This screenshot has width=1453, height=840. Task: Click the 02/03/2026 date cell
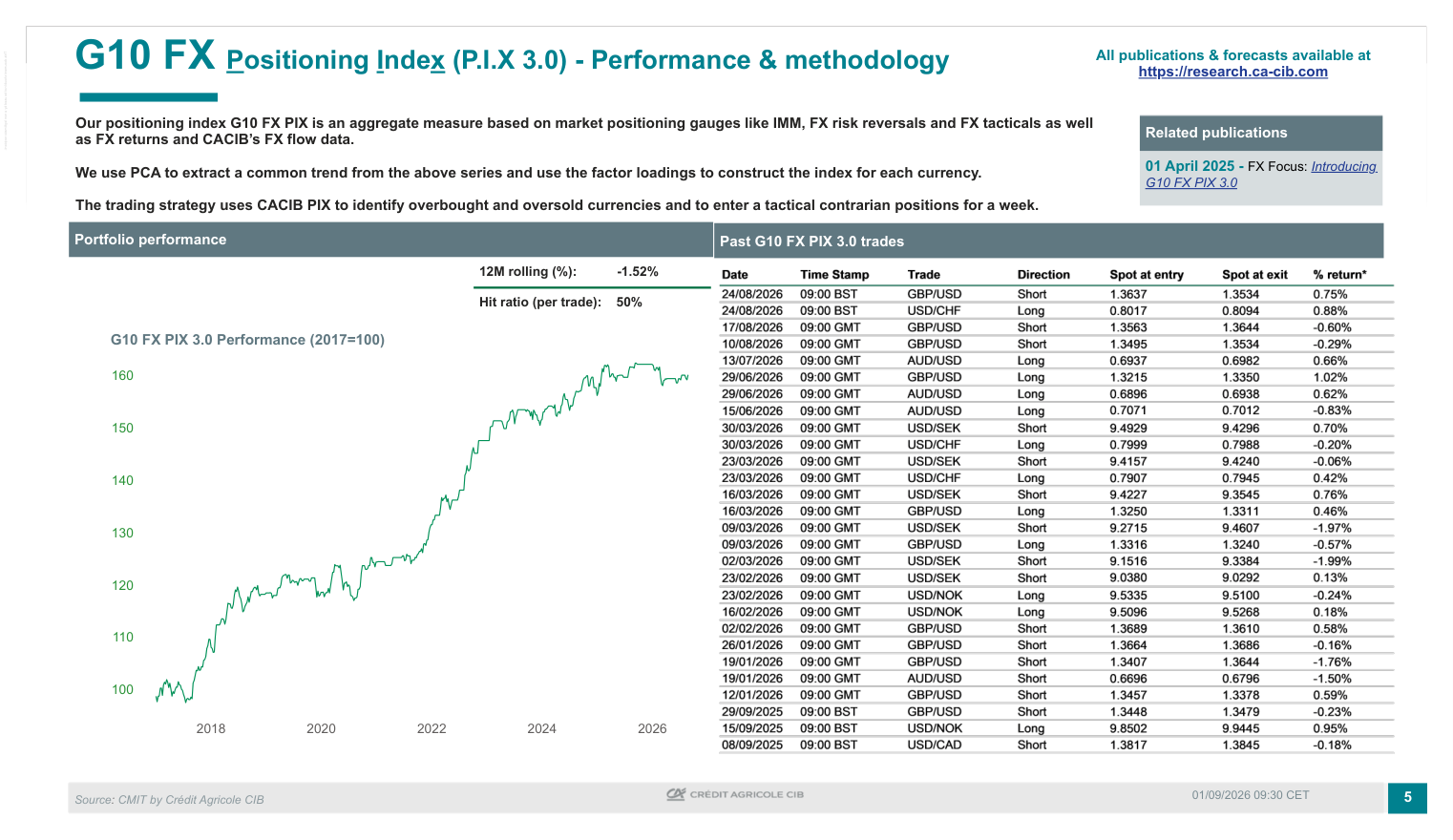(x=752, y=561)
